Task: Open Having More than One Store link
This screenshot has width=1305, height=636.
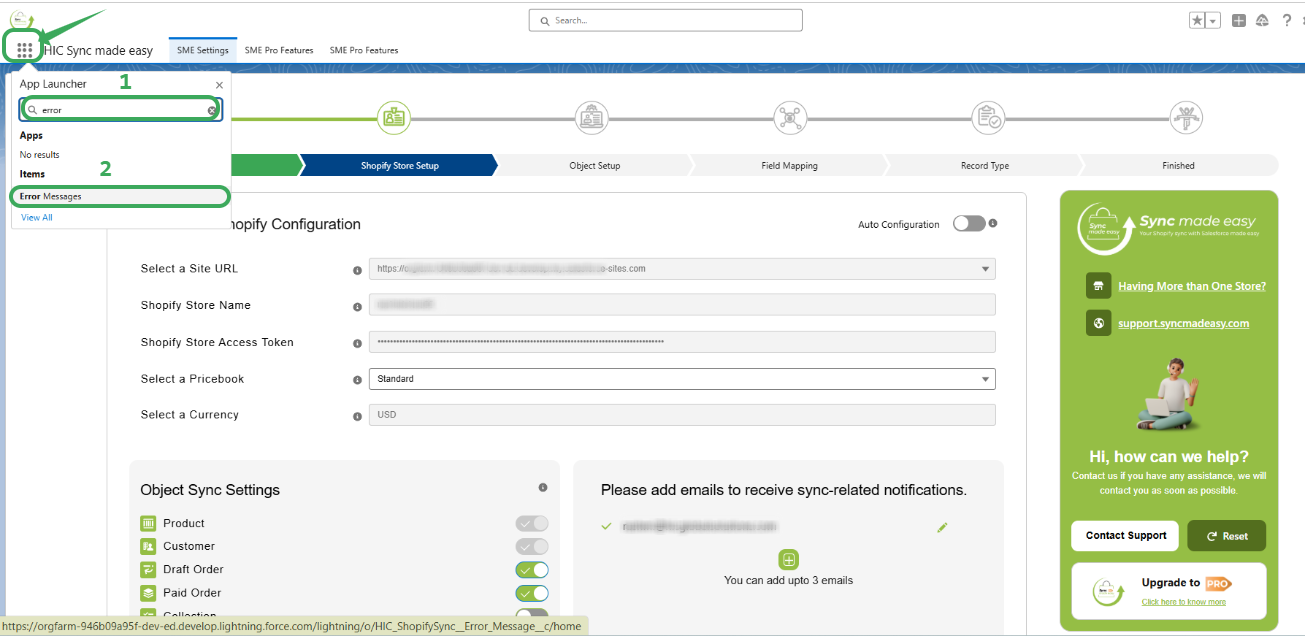Action: pyautogui.click(x=1192, y=286)
